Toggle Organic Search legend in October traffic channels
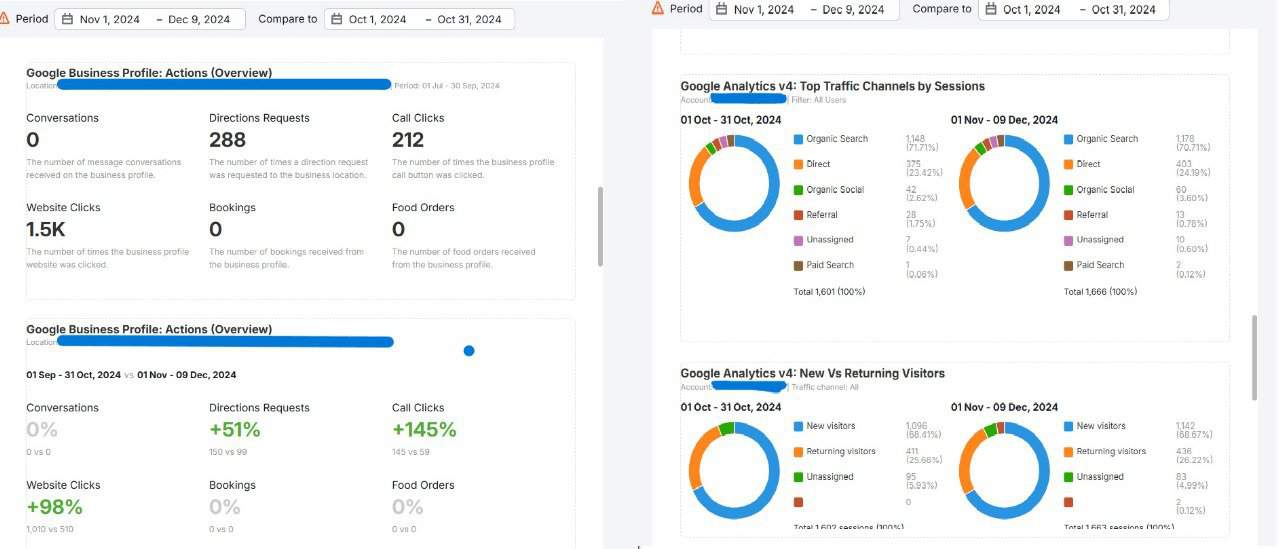The width and height of the screenshot is (1280, 549). coord(836,139)
